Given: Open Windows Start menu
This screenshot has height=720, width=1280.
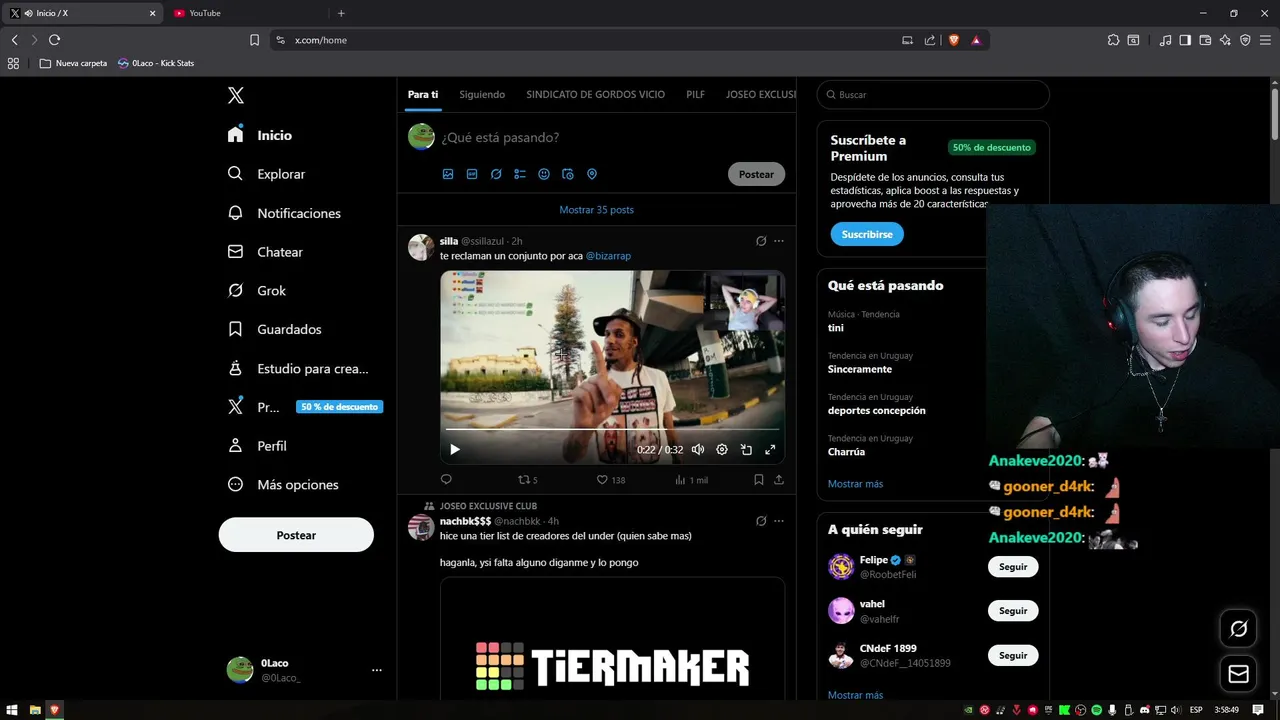Looking at the screenshot, I should pyautogui.click(x=11, y=710).
